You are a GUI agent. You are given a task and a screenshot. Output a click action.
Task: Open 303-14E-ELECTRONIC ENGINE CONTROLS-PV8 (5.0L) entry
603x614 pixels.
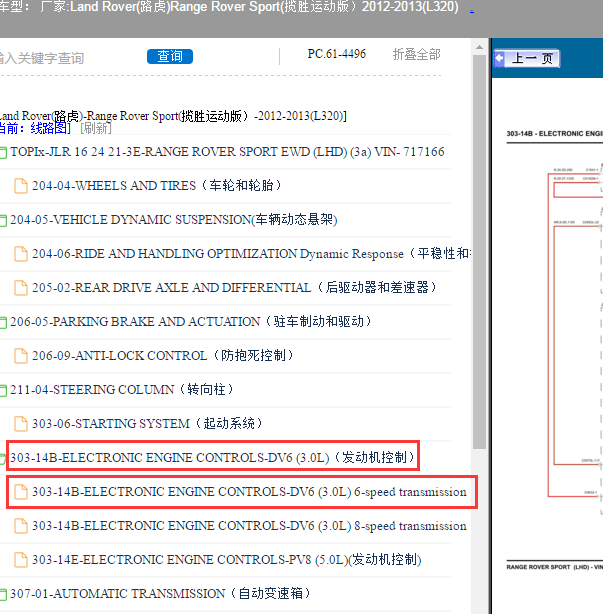point(227,560)
